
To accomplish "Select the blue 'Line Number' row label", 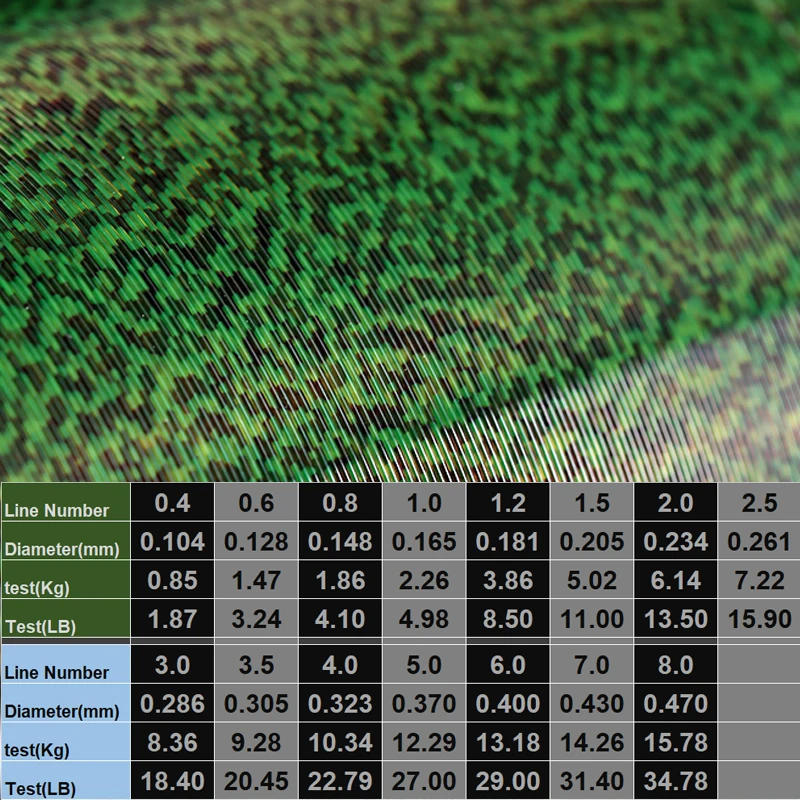I will coord(66,664).
